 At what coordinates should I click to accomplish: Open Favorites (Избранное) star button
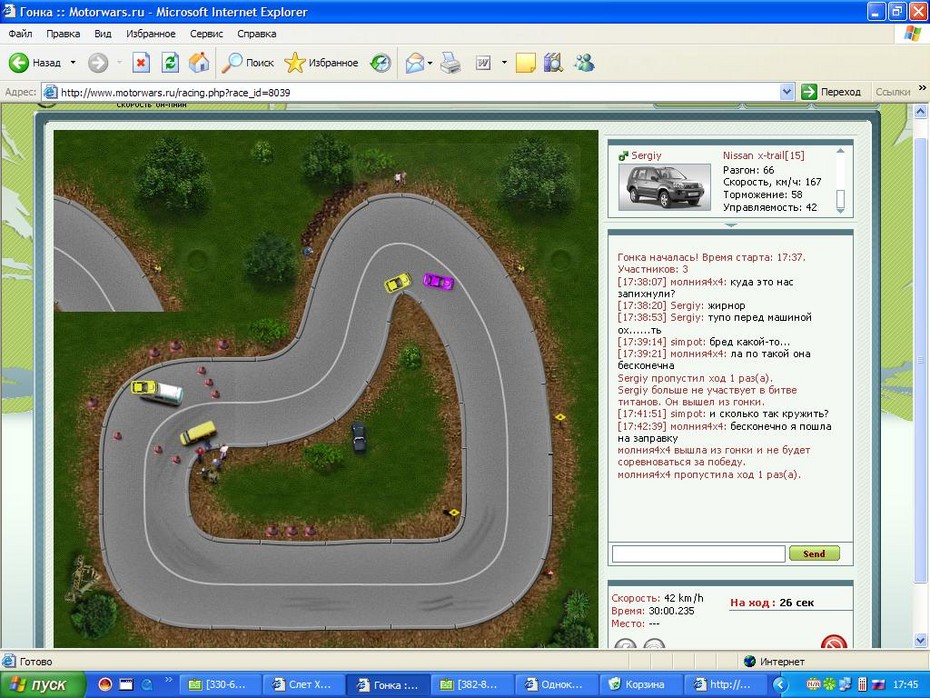pyautogui.click(x=321, y=62)
